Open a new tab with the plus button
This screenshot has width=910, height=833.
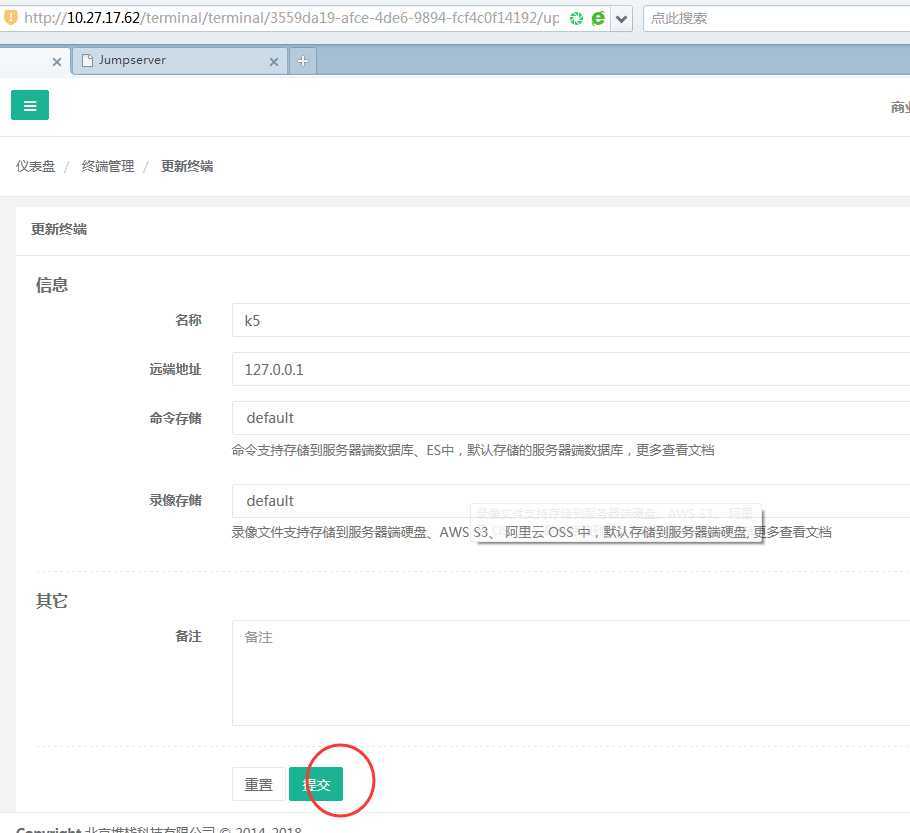(x=303, y=61)
